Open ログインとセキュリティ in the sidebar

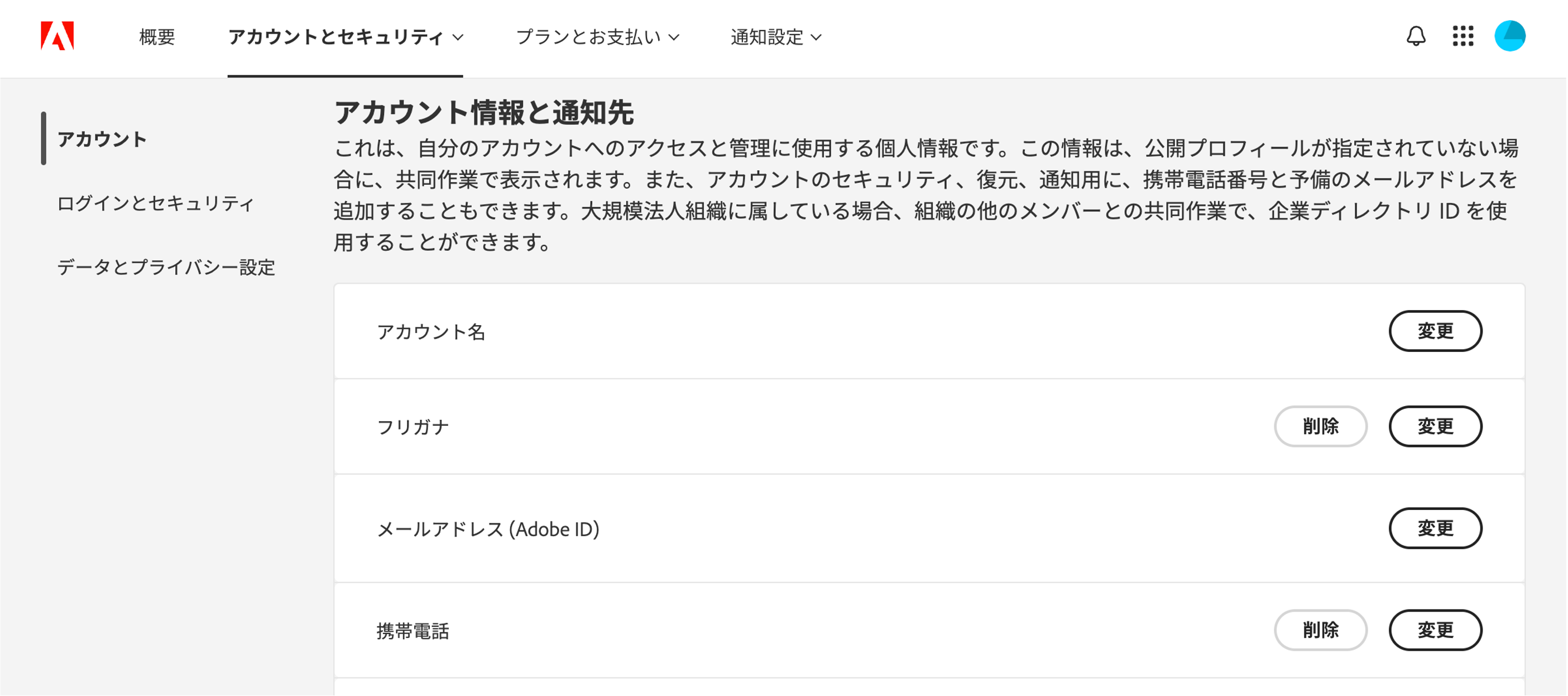pos(155,203)
